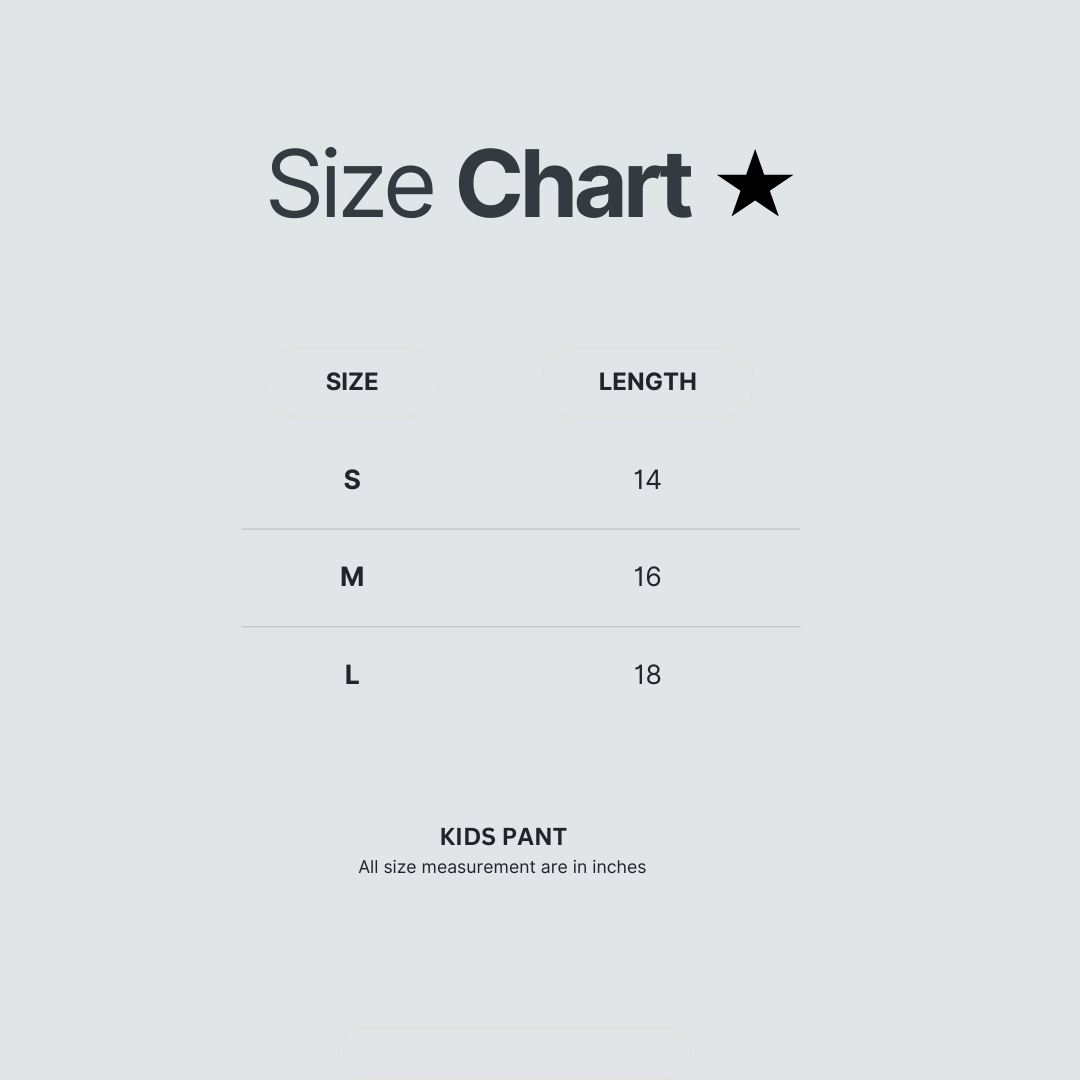Viewport: 1080px width, 1080px height.
Task: Click the word KIDS in the caption
Action: click(468, 837)
